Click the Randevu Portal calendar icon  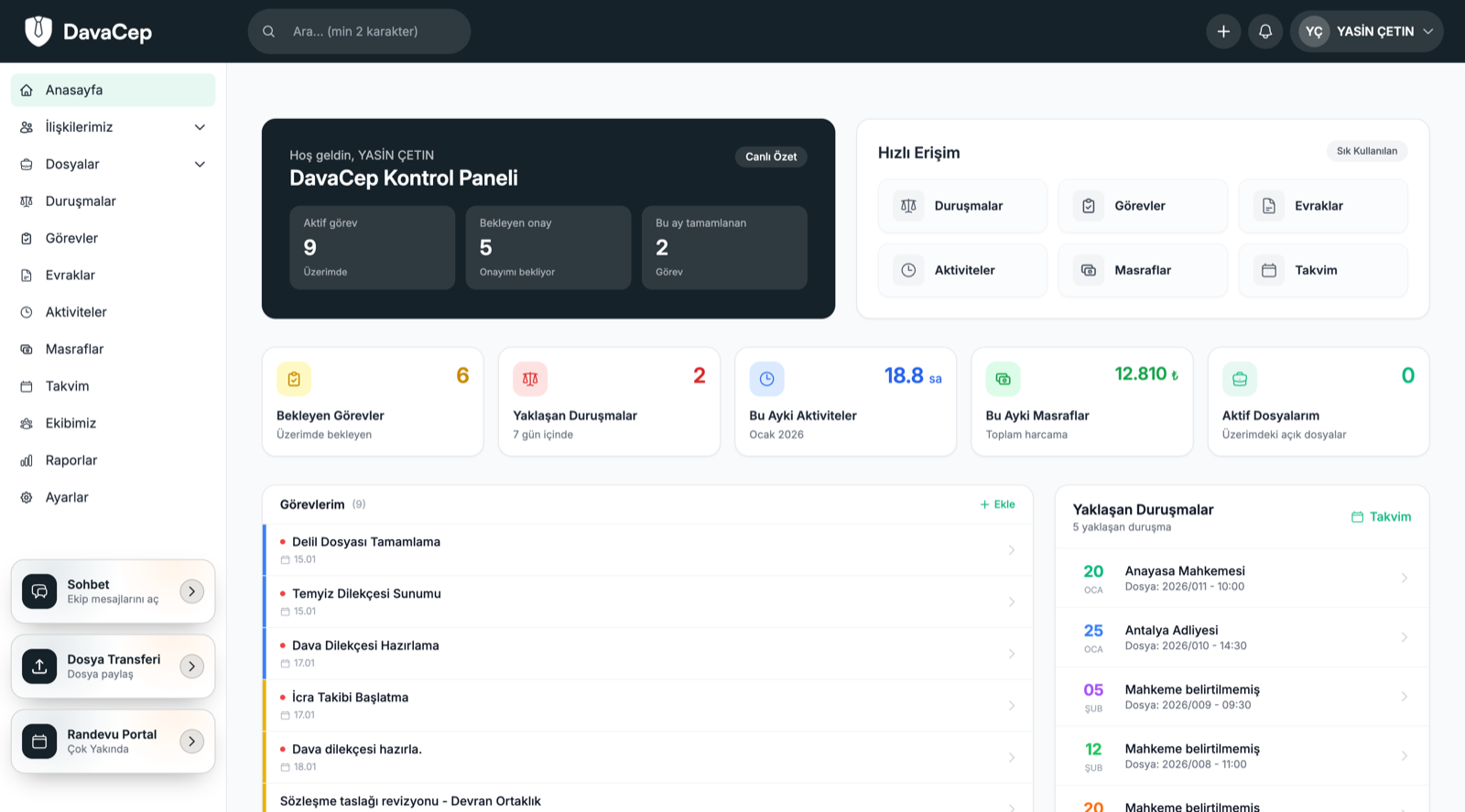(x=39, y=742)
